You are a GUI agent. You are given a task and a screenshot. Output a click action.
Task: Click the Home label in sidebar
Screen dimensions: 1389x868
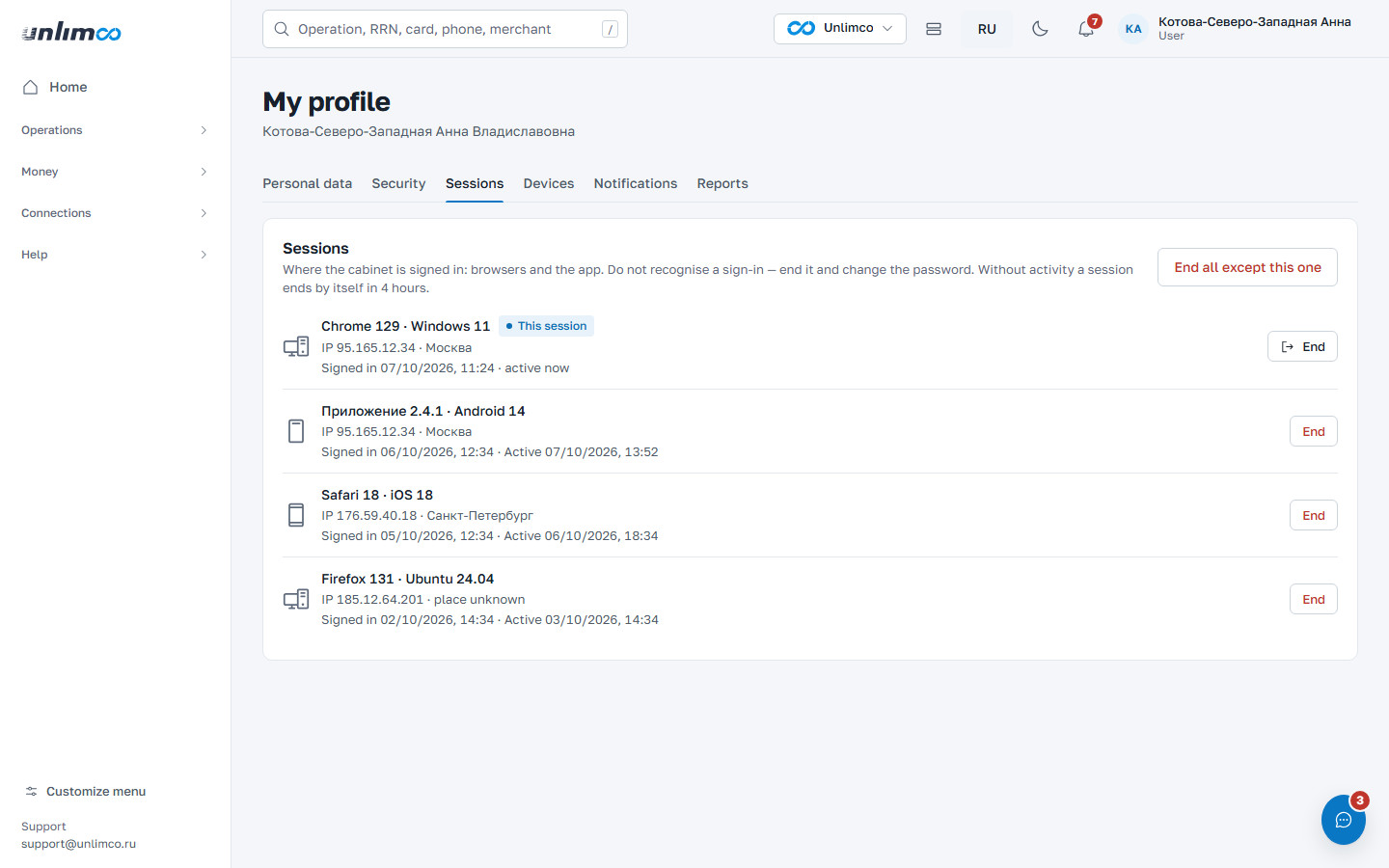pos(68,87)
